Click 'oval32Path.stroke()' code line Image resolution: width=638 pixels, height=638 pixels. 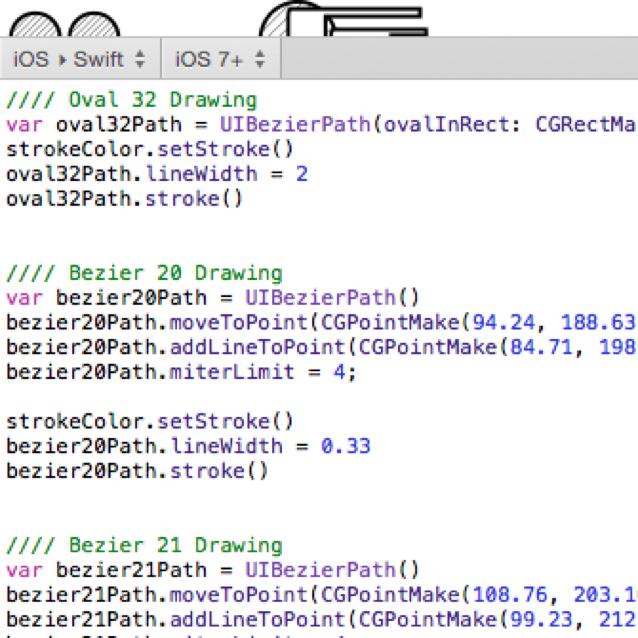pos(125,199)
